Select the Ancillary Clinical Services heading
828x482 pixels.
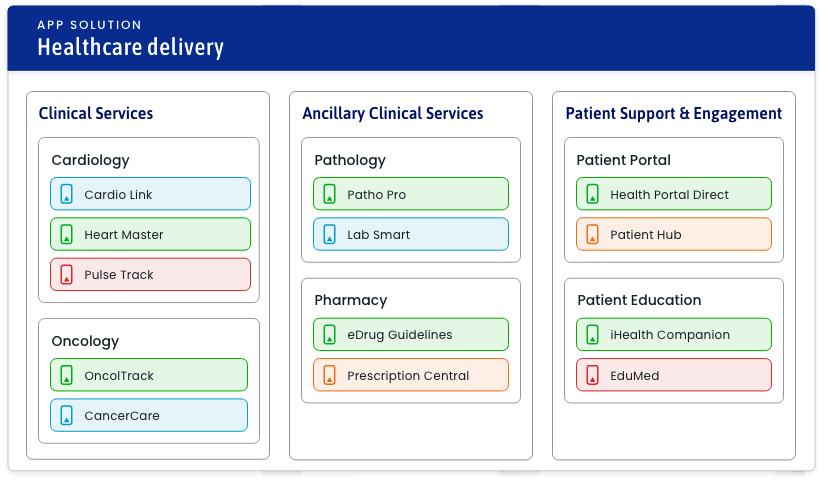tap(393, 113)
